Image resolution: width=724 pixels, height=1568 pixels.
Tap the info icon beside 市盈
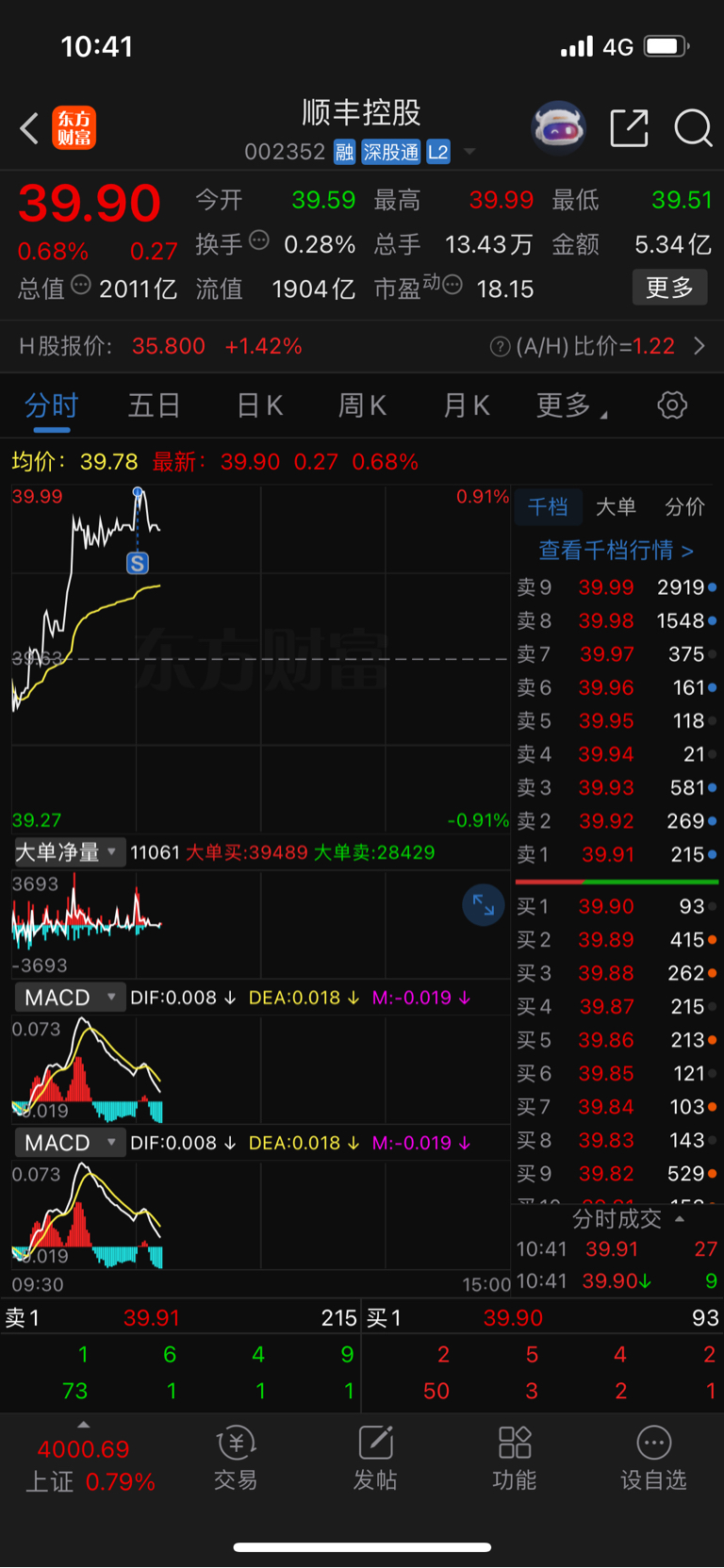click(x=452, y=285)
